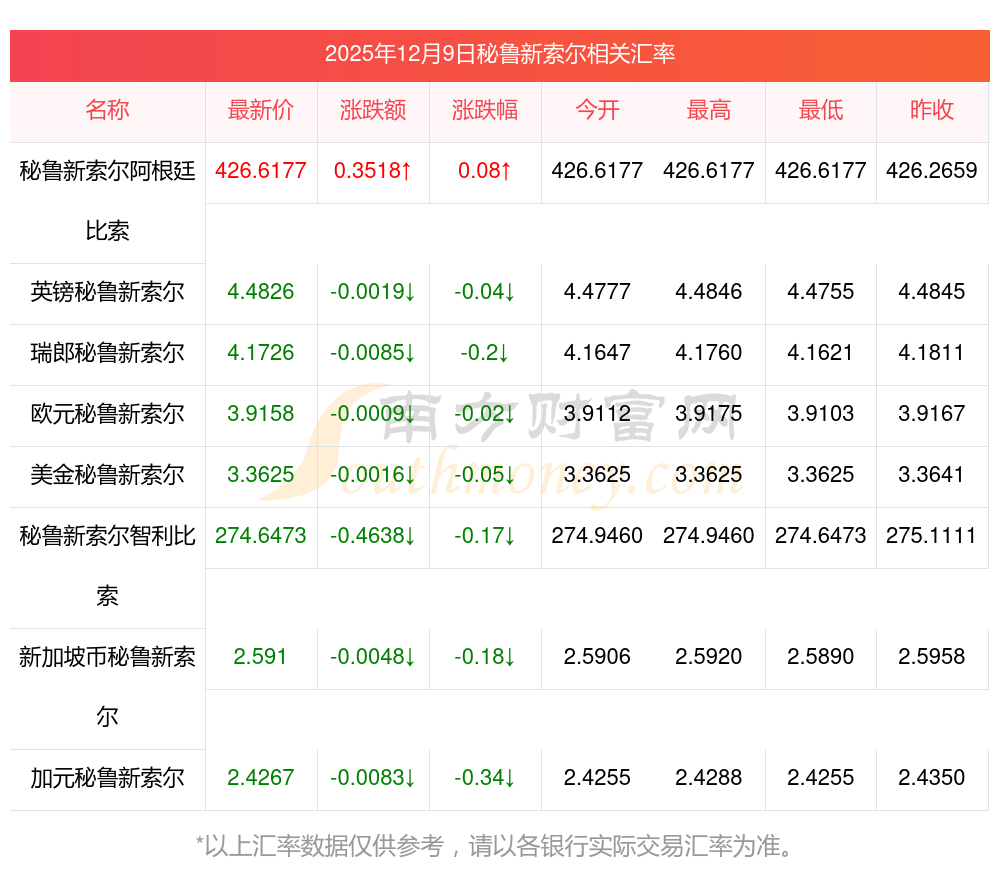
Task: Open the 英镑秘鲁新索尔 row name
Action: pyautogui.click(x=107, y=292)
